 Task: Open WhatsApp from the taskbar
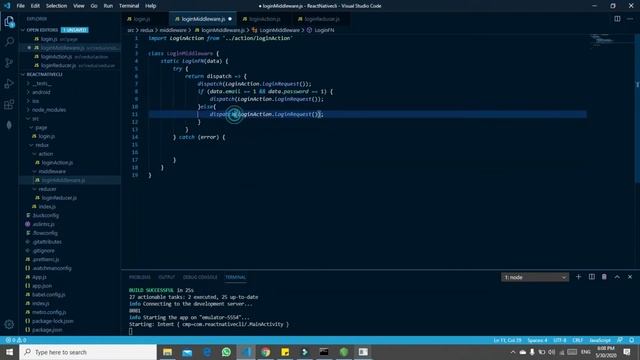tap(226, 352)
